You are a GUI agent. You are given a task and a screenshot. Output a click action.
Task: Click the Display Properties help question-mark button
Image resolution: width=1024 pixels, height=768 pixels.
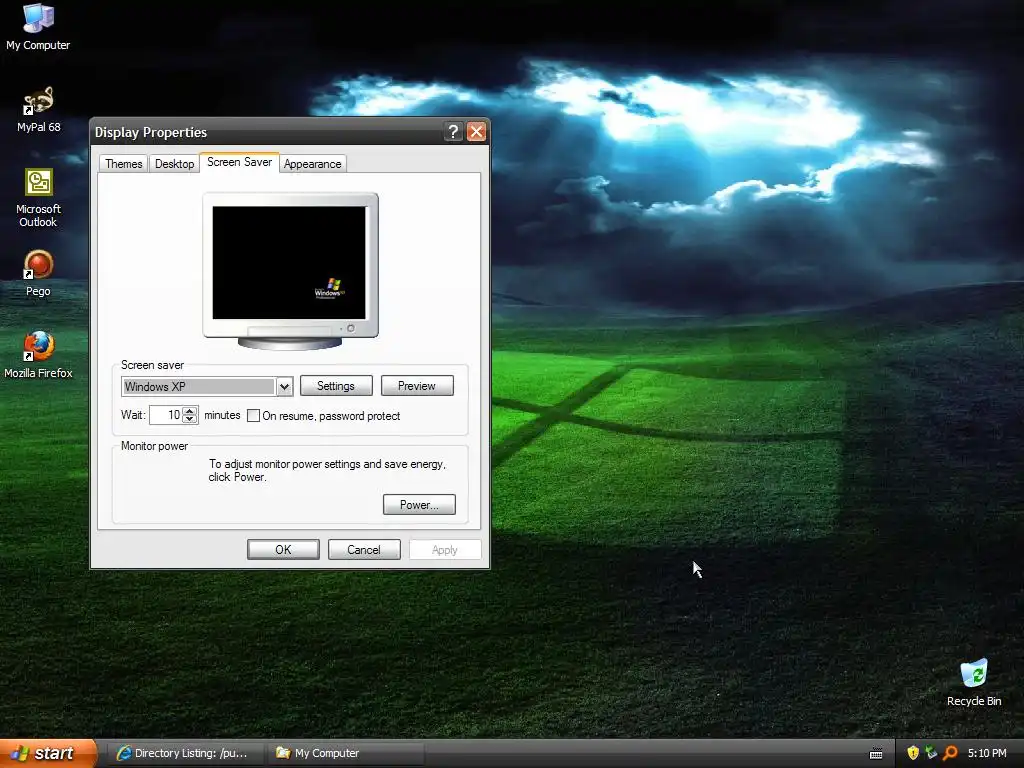pos(453,132)
